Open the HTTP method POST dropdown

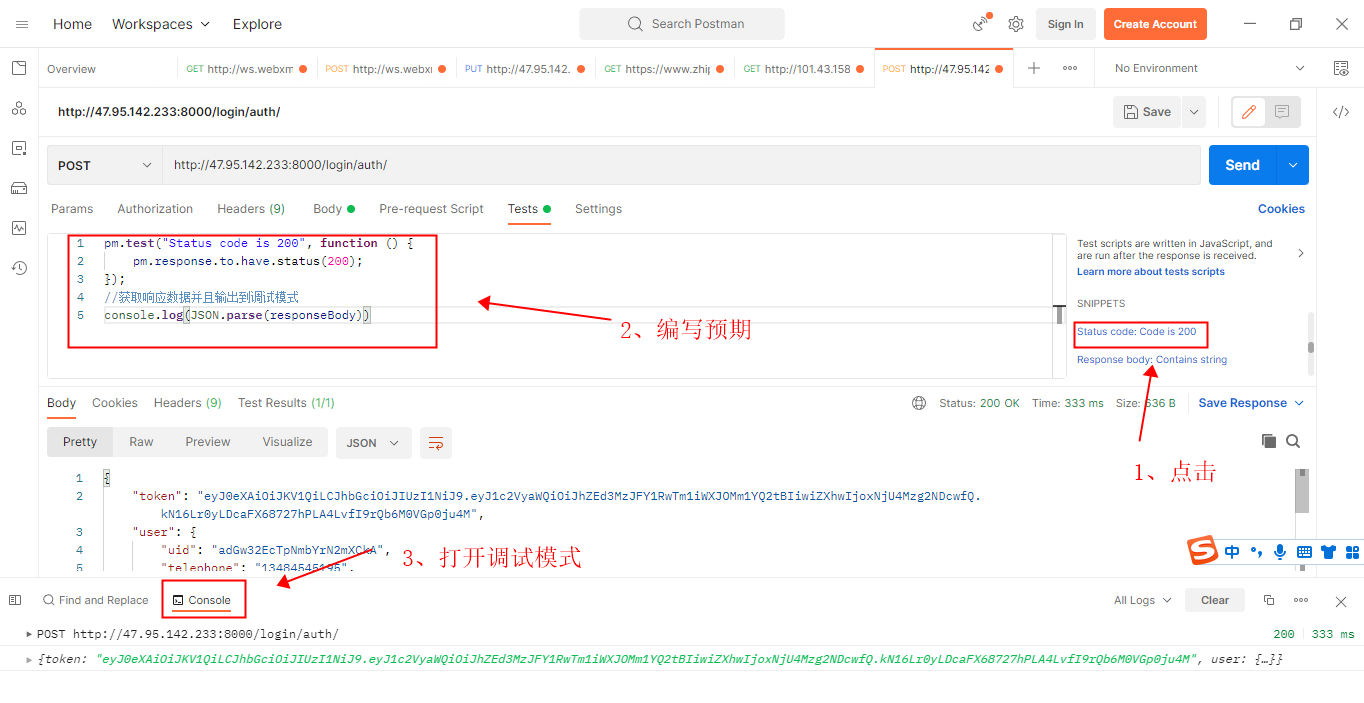pos(105,165)
